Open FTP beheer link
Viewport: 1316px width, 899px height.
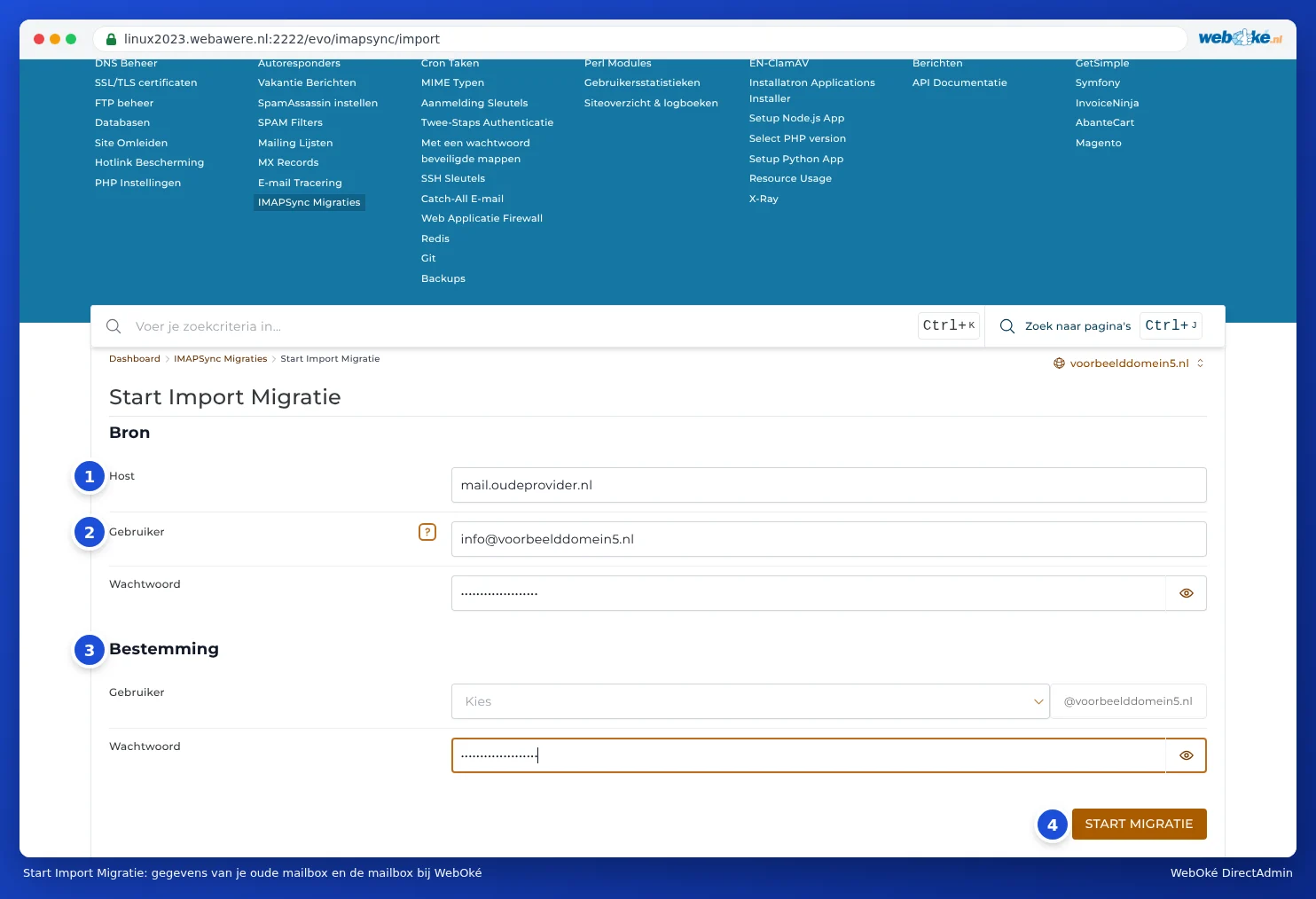pyautogui.click(x=124, y=104)
